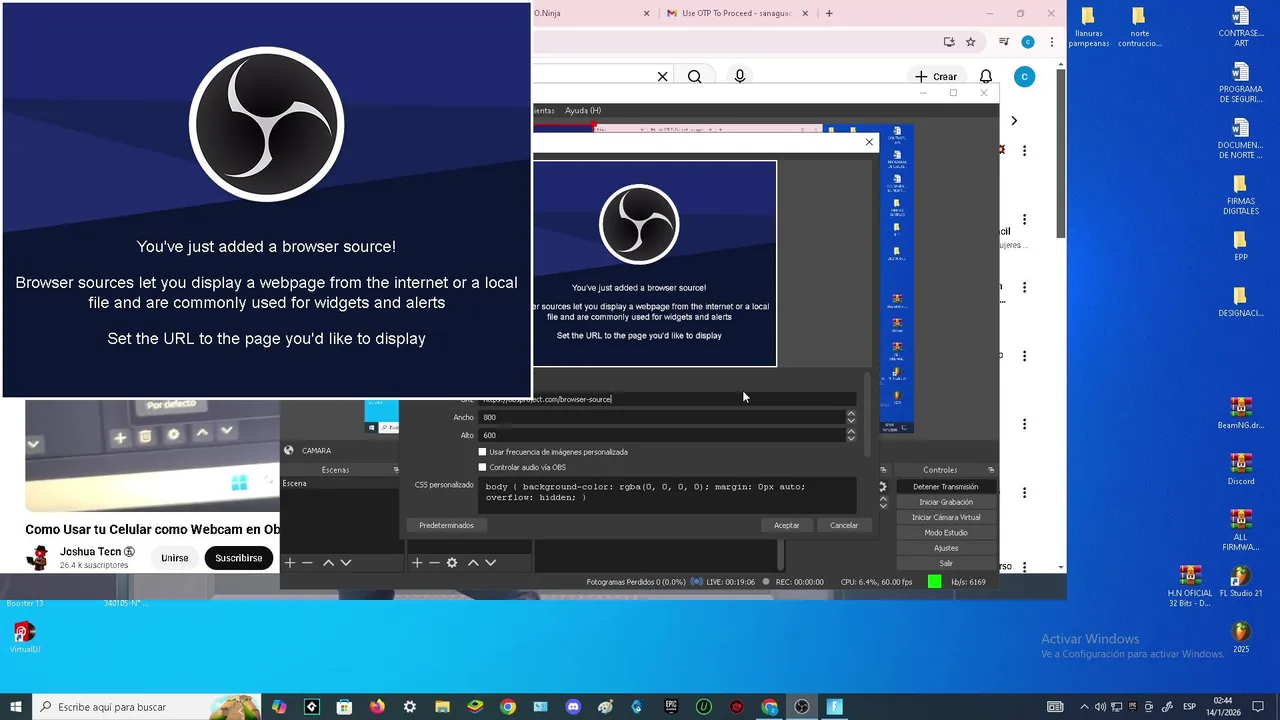
Task: Clear the YouTube search box with the X
Action: point(662,77)
